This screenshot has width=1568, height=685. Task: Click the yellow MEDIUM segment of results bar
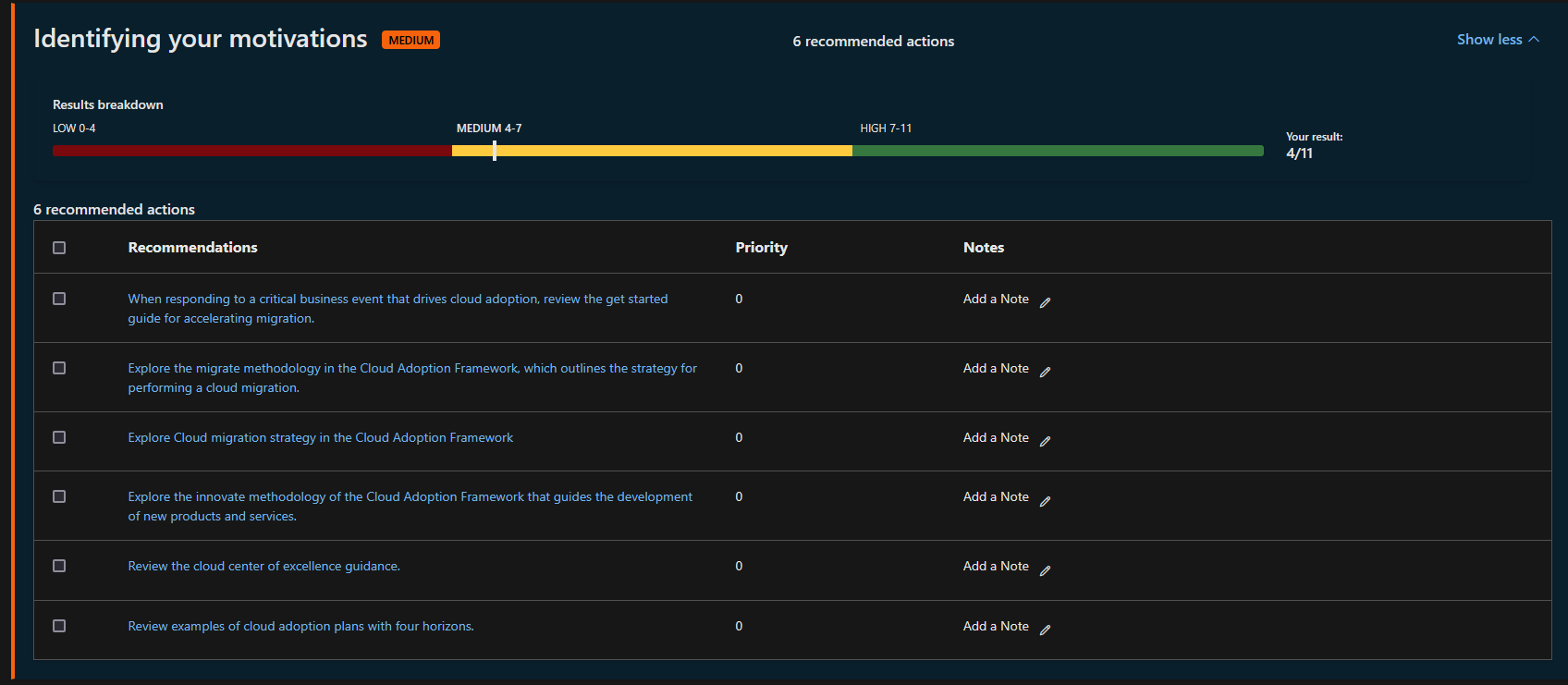click(x=652, y=151)
